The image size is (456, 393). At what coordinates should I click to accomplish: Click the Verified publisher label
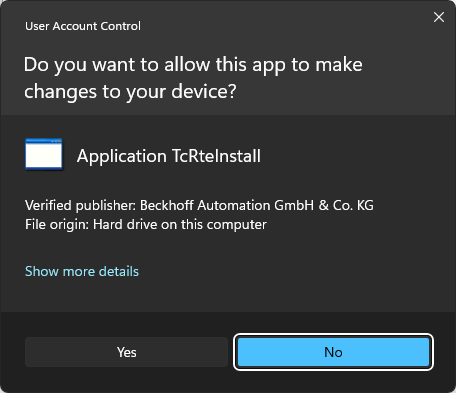tap(80, 205)
